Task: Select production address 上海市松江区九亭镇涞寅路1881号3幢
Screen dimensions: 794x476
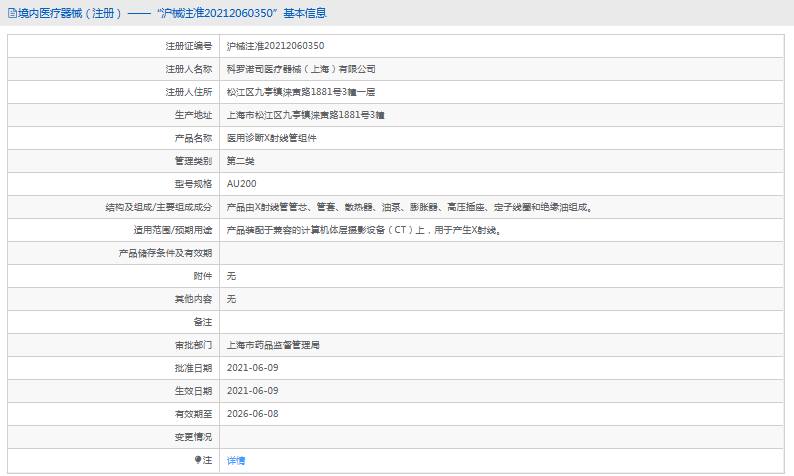Action: coord(305,115)
